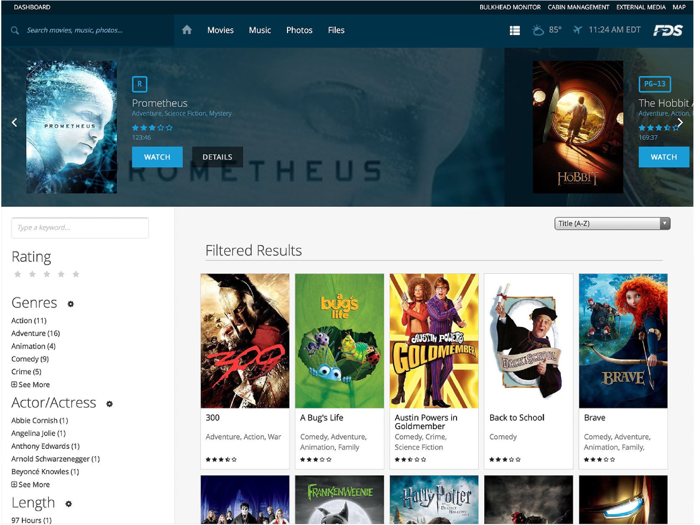Open Genres settings gear
Screen dimensions: 700x525
pos(71,304)
